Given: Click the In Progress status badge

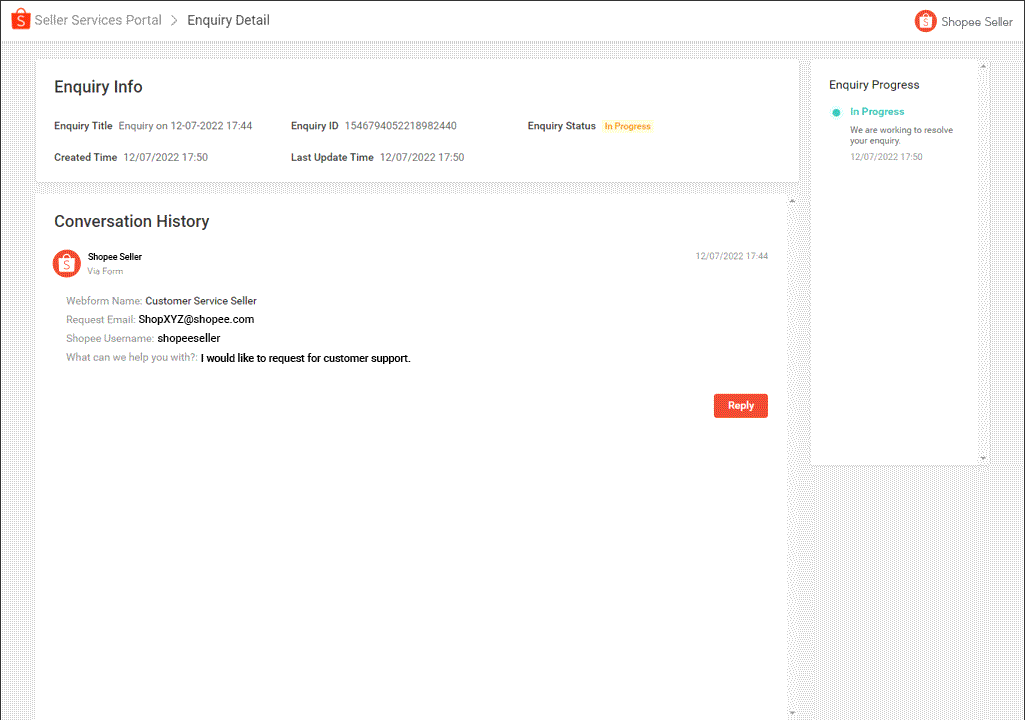Looking at the screenshot, I should tap(628, 126).
